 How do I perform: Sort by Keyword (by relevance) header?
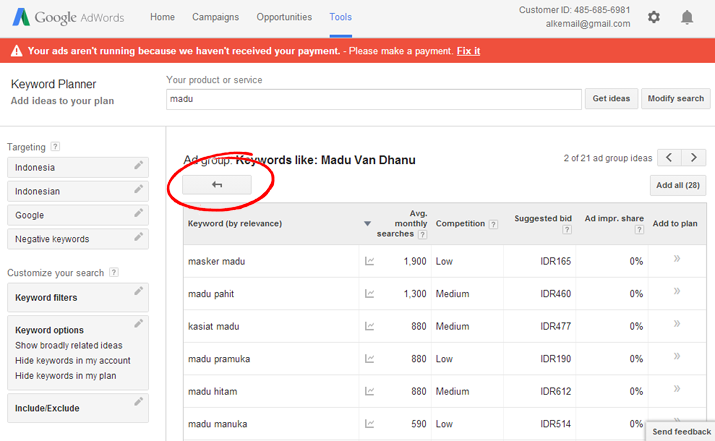pos(235,223)
